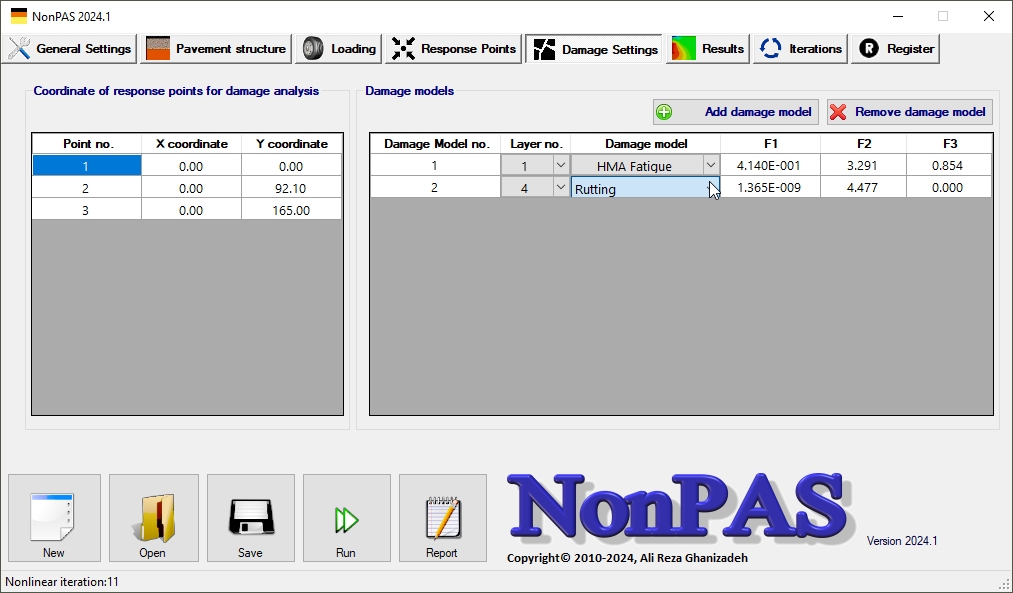
Task: Open the Rutting damage model dropdown
Action: (711, 188)
